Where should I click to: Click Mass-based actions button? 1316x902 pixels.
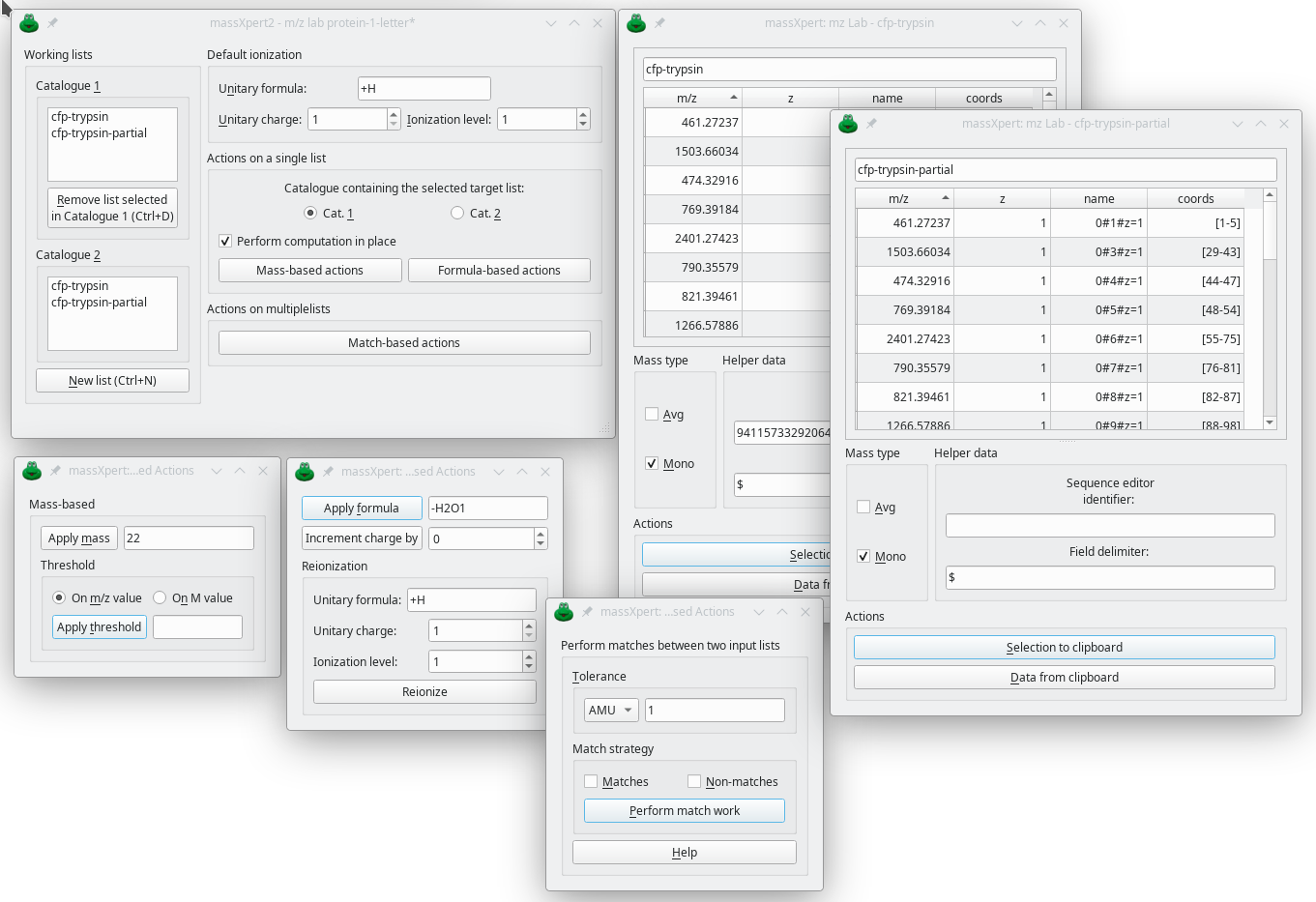[x=309, y=270]
